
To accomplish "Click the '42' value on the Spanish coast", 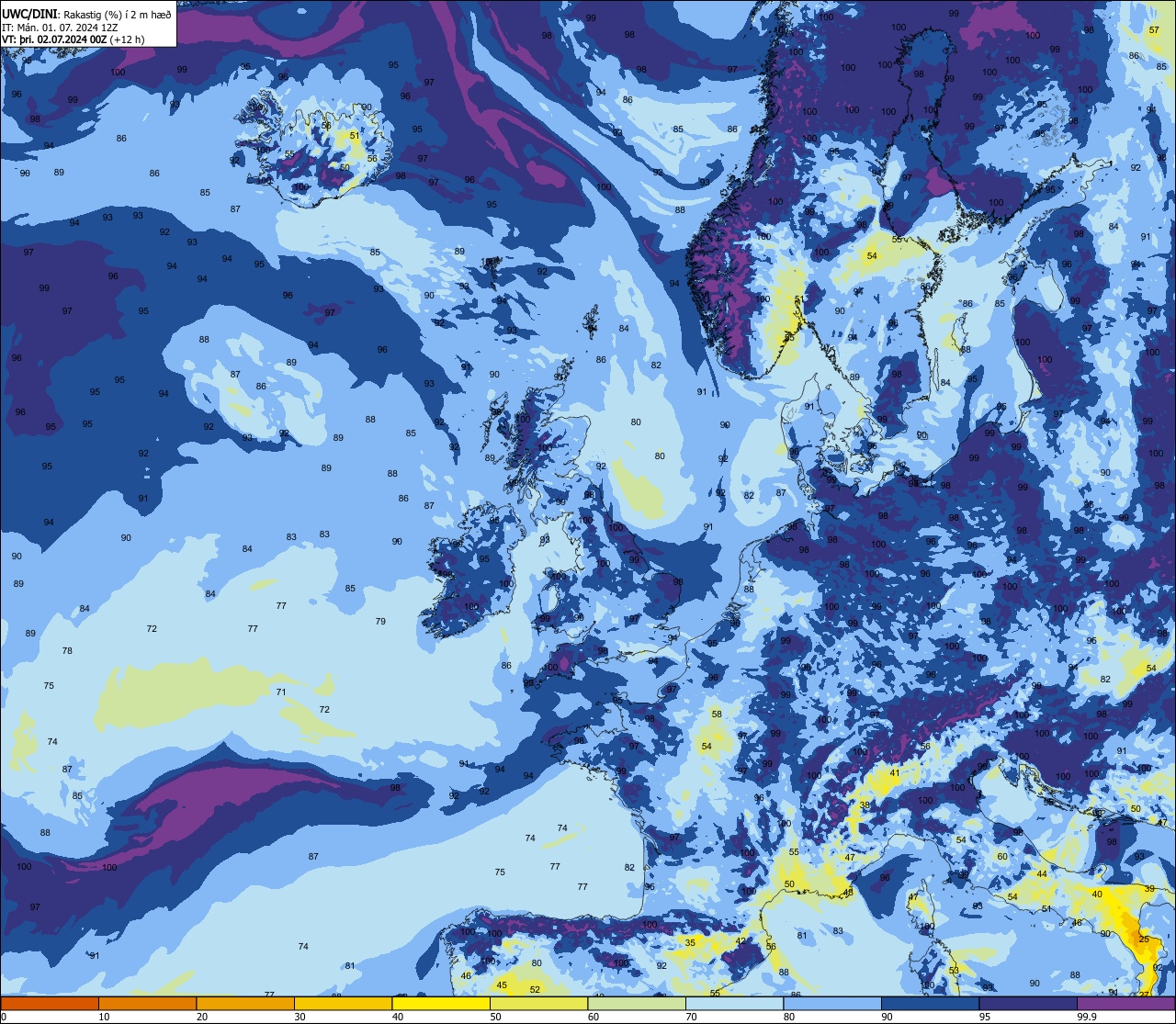I will 741,940.
